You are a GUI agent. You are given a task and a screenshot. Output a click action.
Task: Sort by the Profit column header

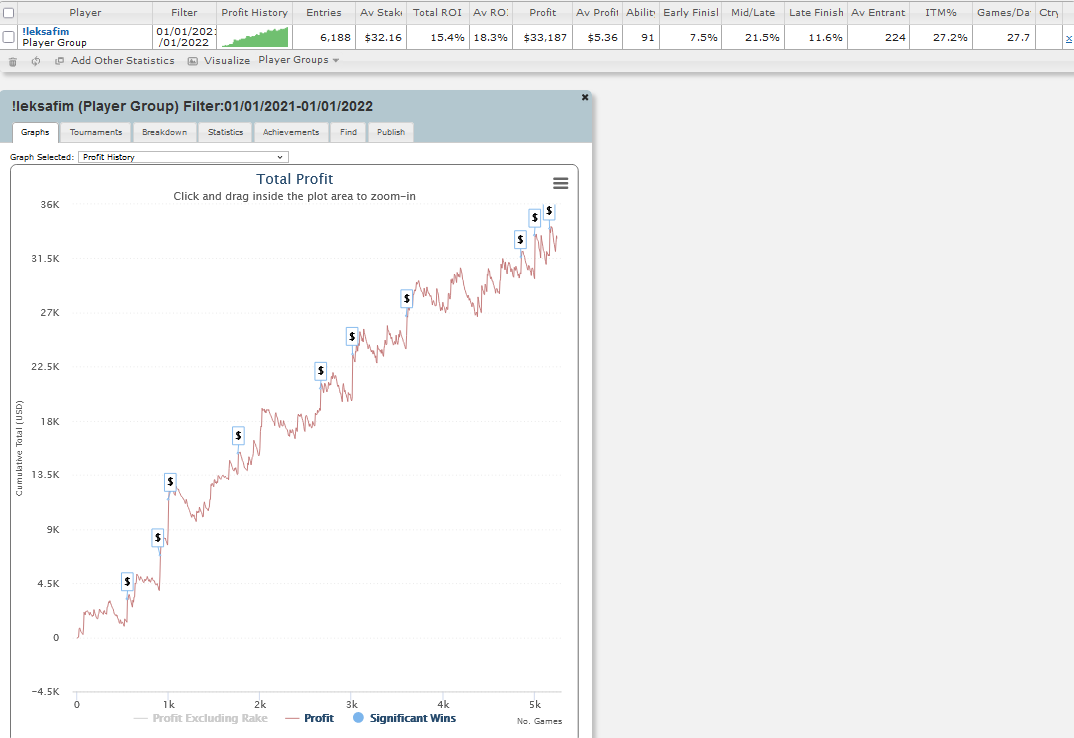[542, 13]
